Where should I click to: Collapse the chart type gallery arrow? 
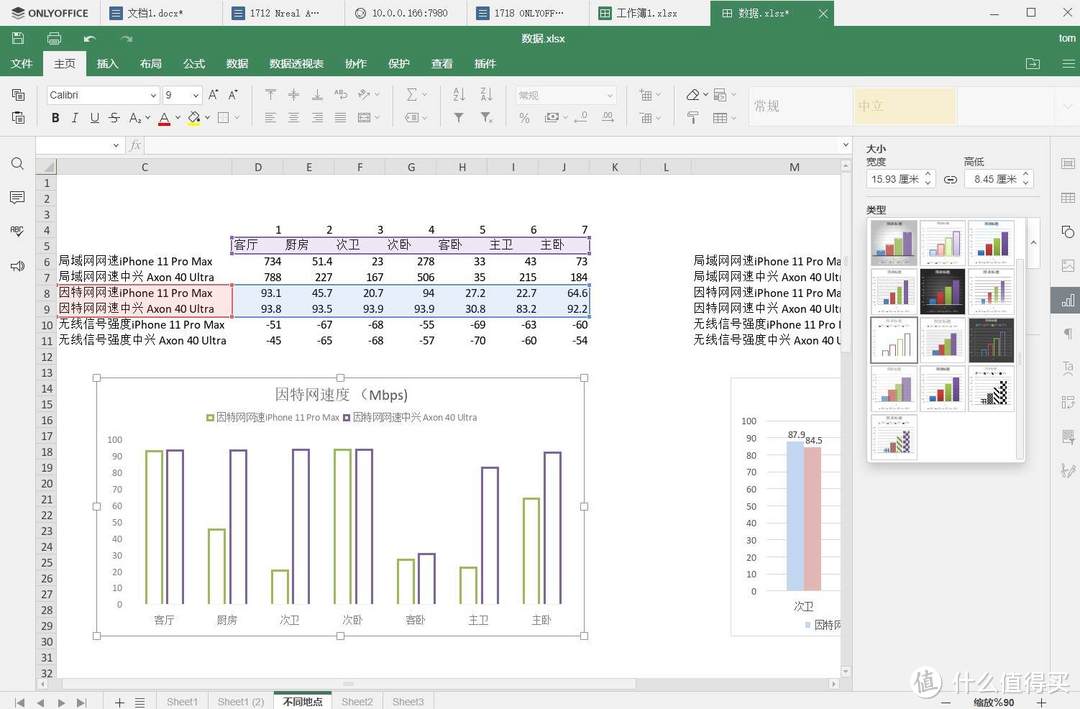(x=1033, y=243)
